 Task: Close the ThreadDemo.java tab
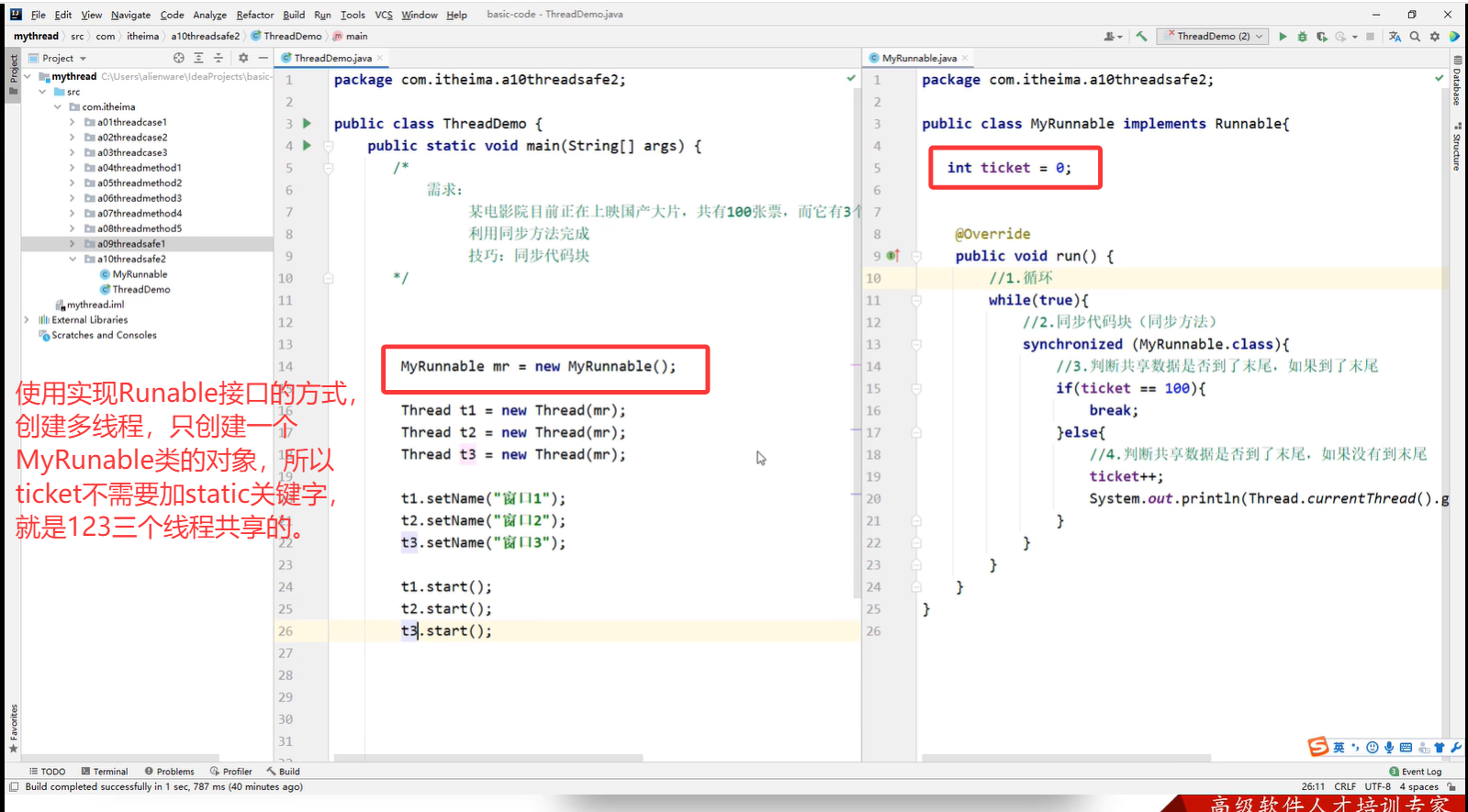(x=380, y=58)
